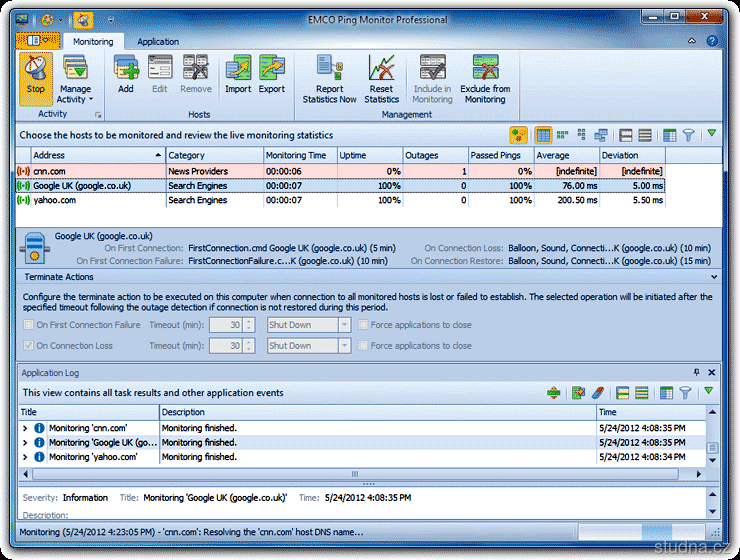The width and height of the screenshot is (740, 560).
Task: Enable Force applications to close for Connection Loss
Action: [x=364, y=346]
